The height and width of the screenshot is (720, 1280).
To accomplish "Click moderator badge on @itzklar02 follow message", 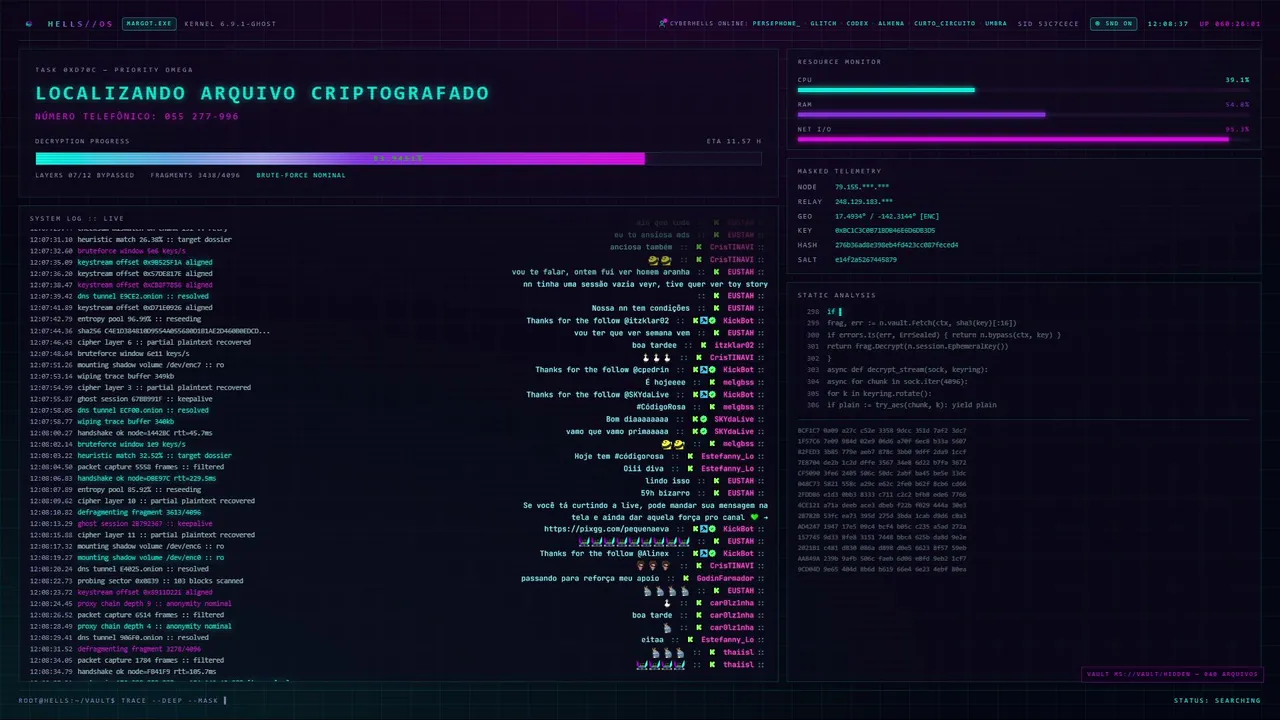I will point(704,321).
